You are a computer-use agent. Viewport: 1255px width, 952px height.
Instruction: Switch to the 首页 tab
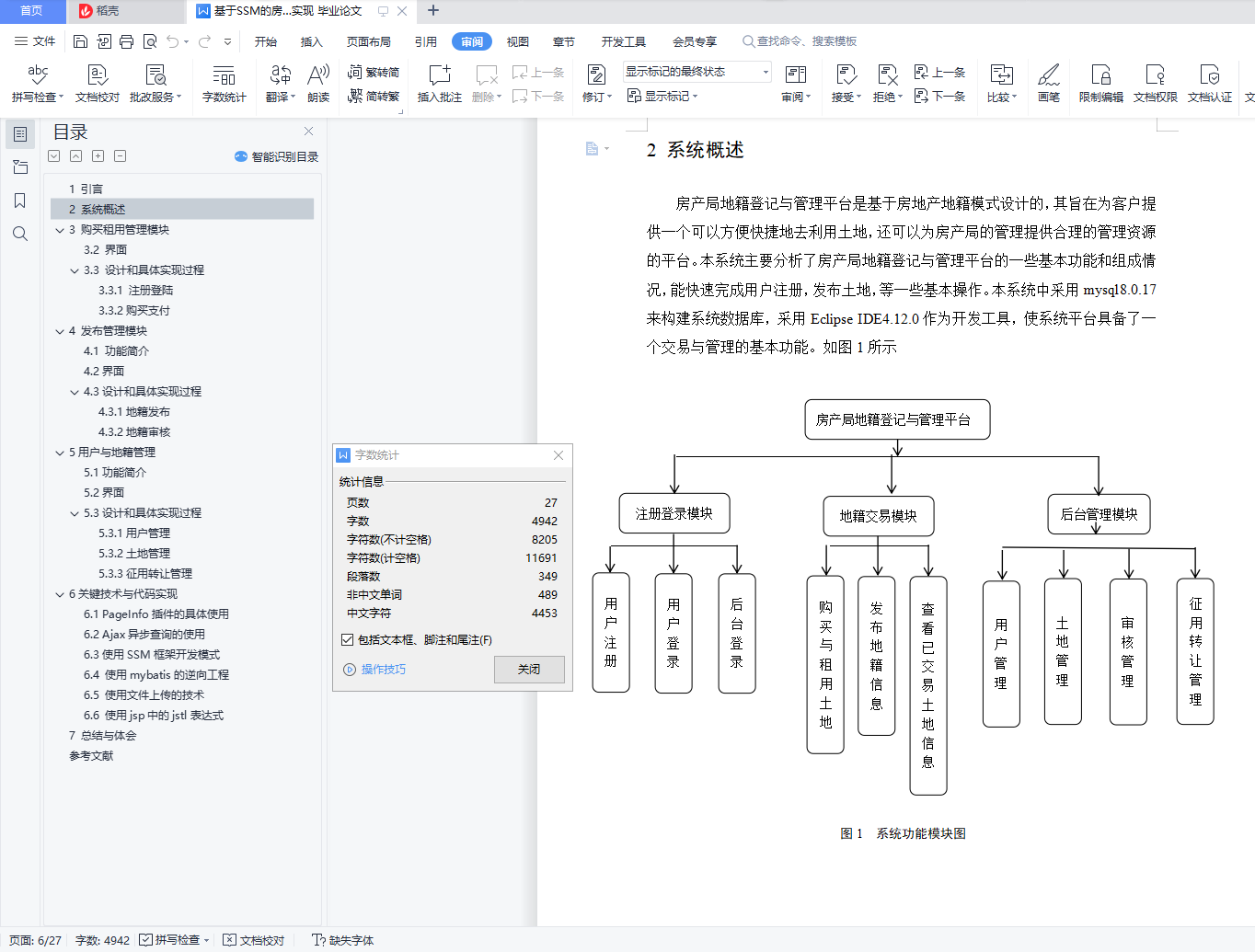pyautogui.click(x=32, y=11)
